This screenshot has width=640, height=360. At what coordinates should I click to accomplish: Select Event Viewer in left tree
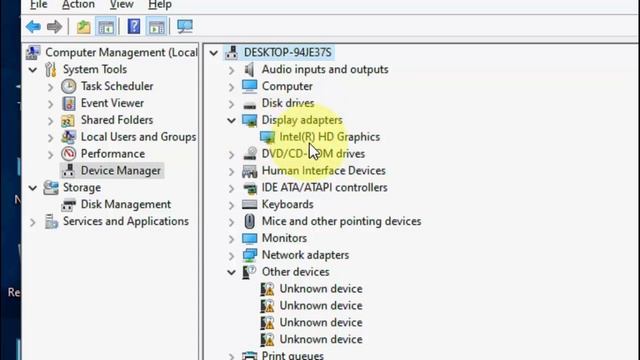(x=112, y=103)
